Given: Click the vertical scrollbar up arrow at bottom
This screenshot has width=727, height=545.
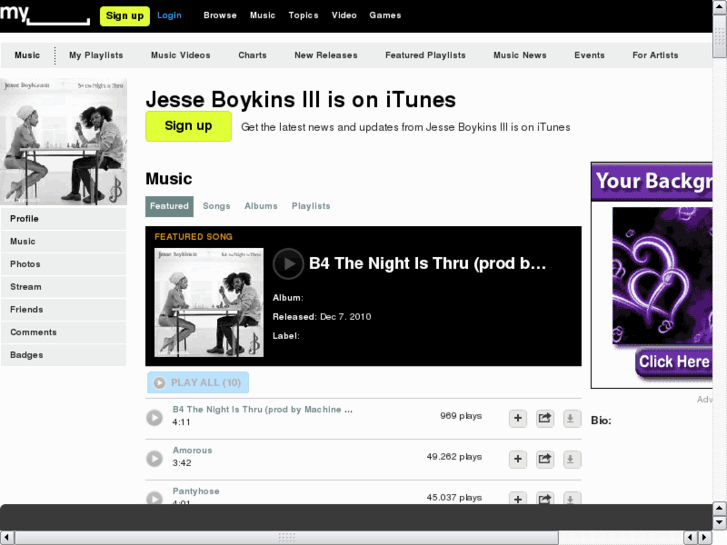Looking at the screenshot, I should [x=719, y=508].
